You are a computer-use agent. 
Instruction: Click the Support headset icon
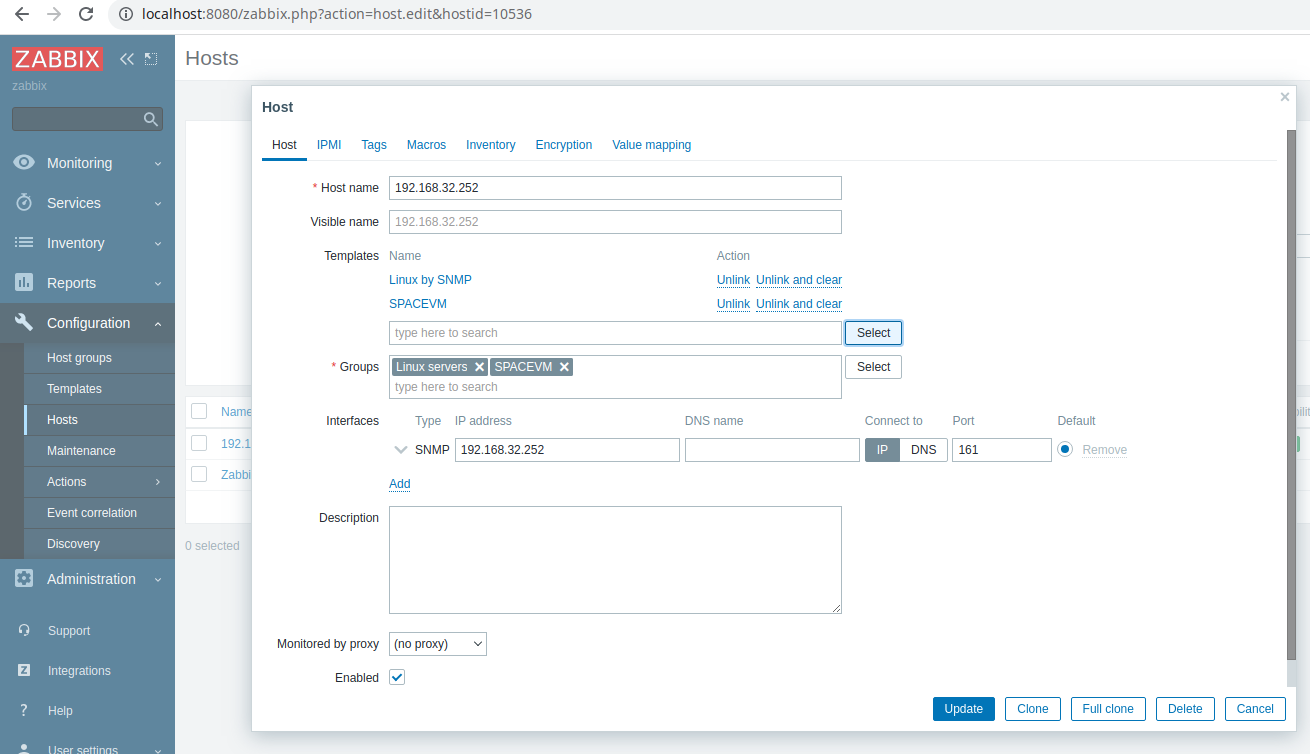24,631
